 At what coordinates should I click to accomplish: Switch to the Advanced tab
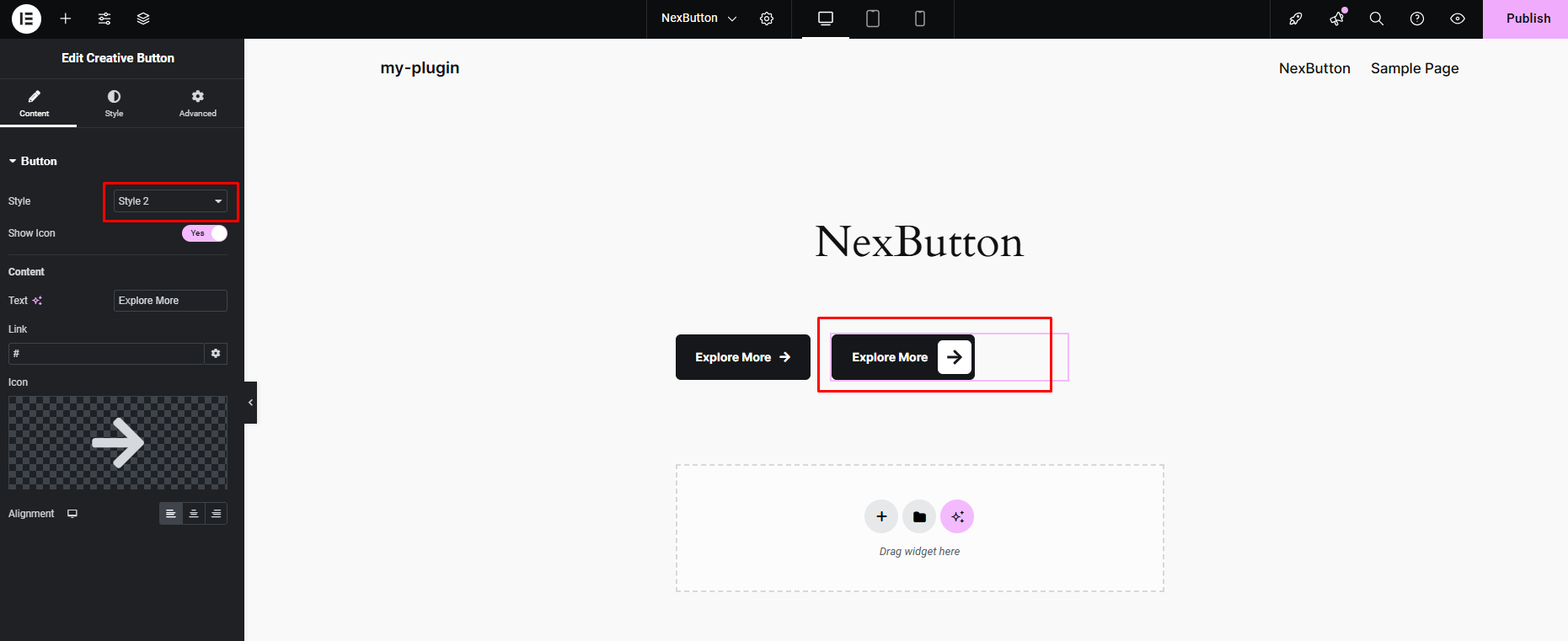coord(198,104)
